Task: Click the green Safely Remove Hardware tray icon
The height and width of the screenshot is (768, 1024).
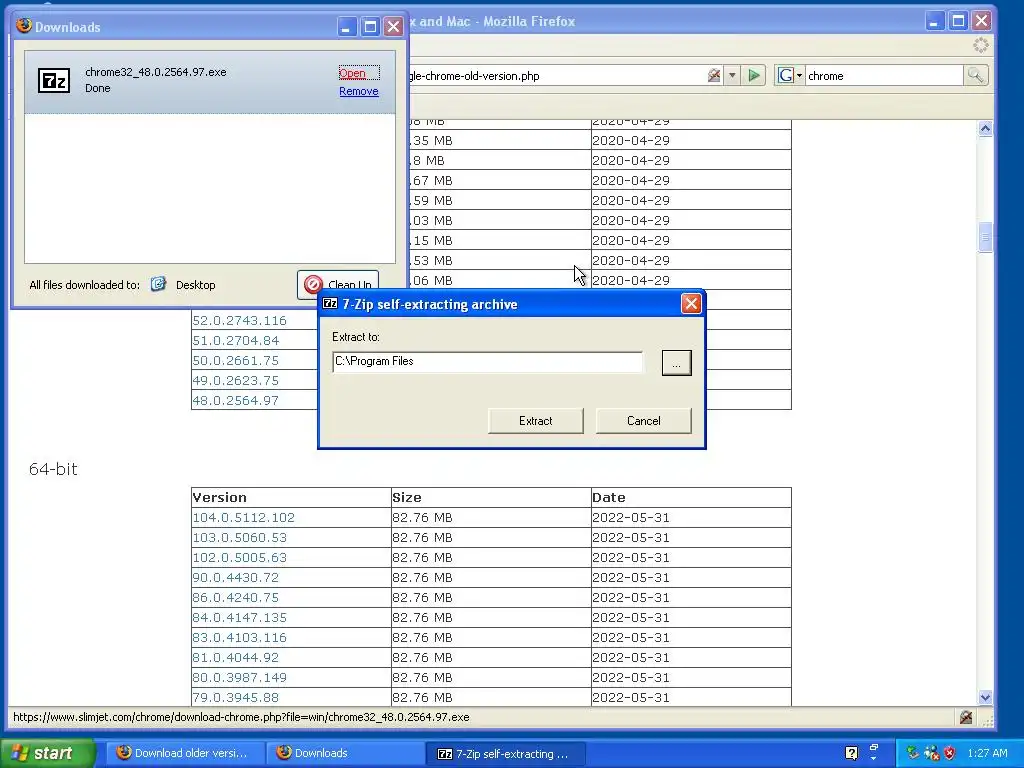Action: click(913, 753)
